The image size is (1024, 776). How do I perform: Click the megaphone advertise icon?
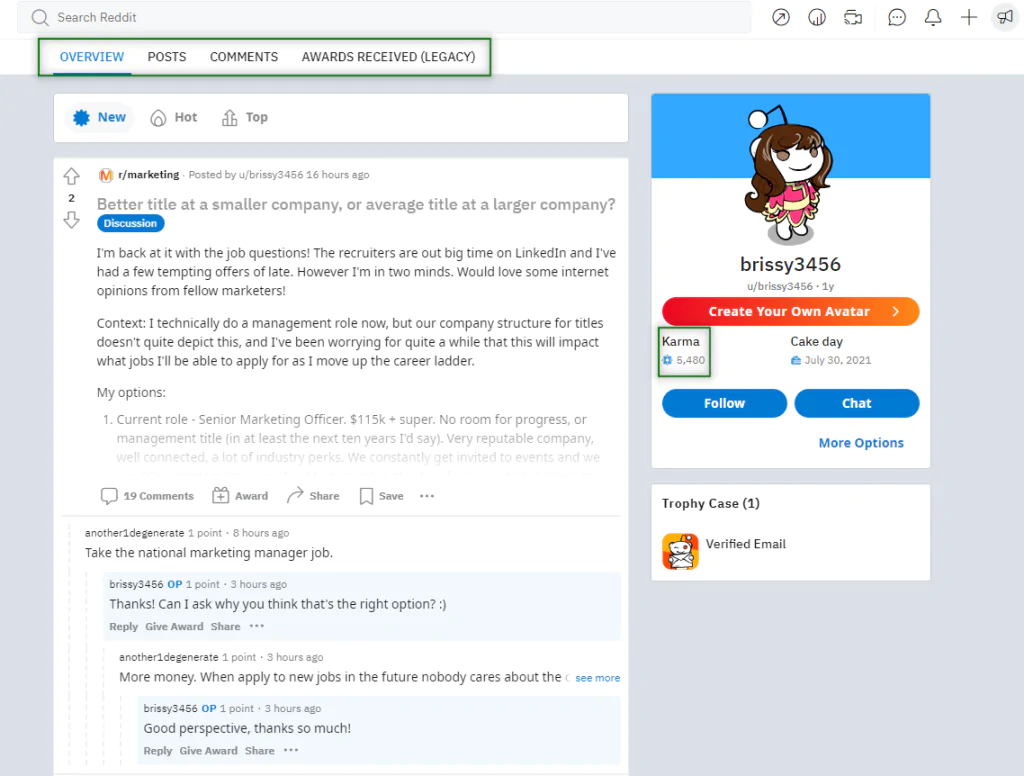pos(1005,18)
